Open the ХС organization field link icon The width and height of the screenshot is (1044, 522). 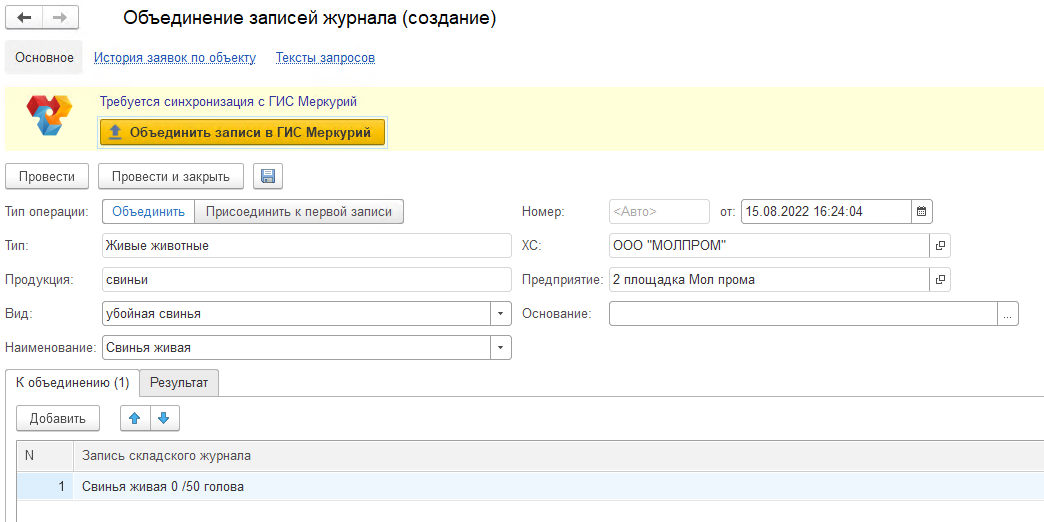coord(940,246)
